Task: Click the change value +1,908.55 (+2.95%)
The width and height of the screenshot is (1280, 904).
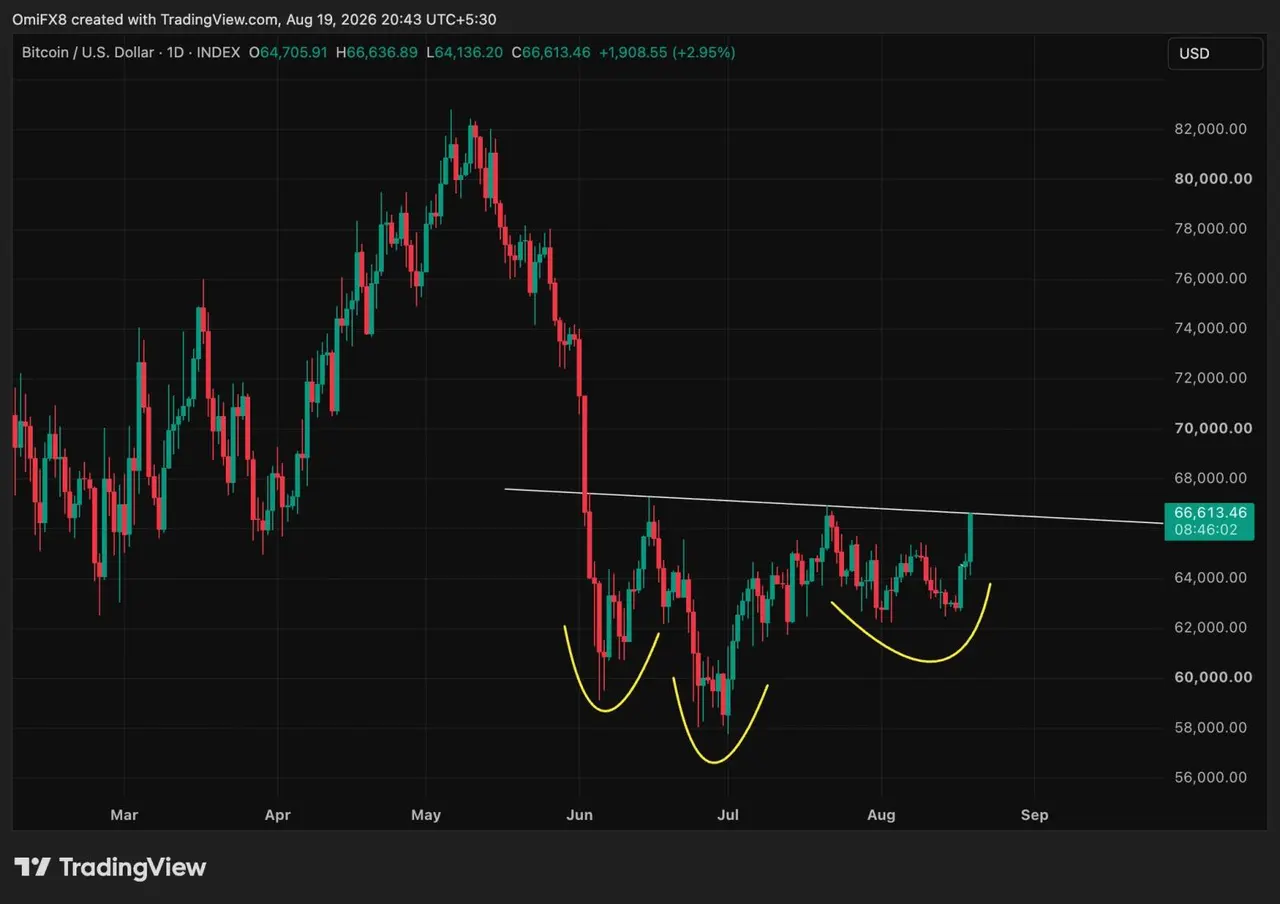Action: 667,51
